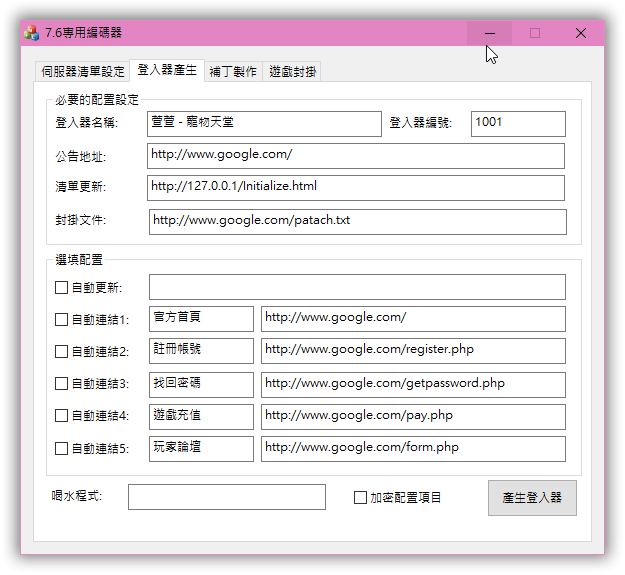Click the 選填配置 group label
The width and height of the screenshot is (625, 575).
(x=79, y=260)
